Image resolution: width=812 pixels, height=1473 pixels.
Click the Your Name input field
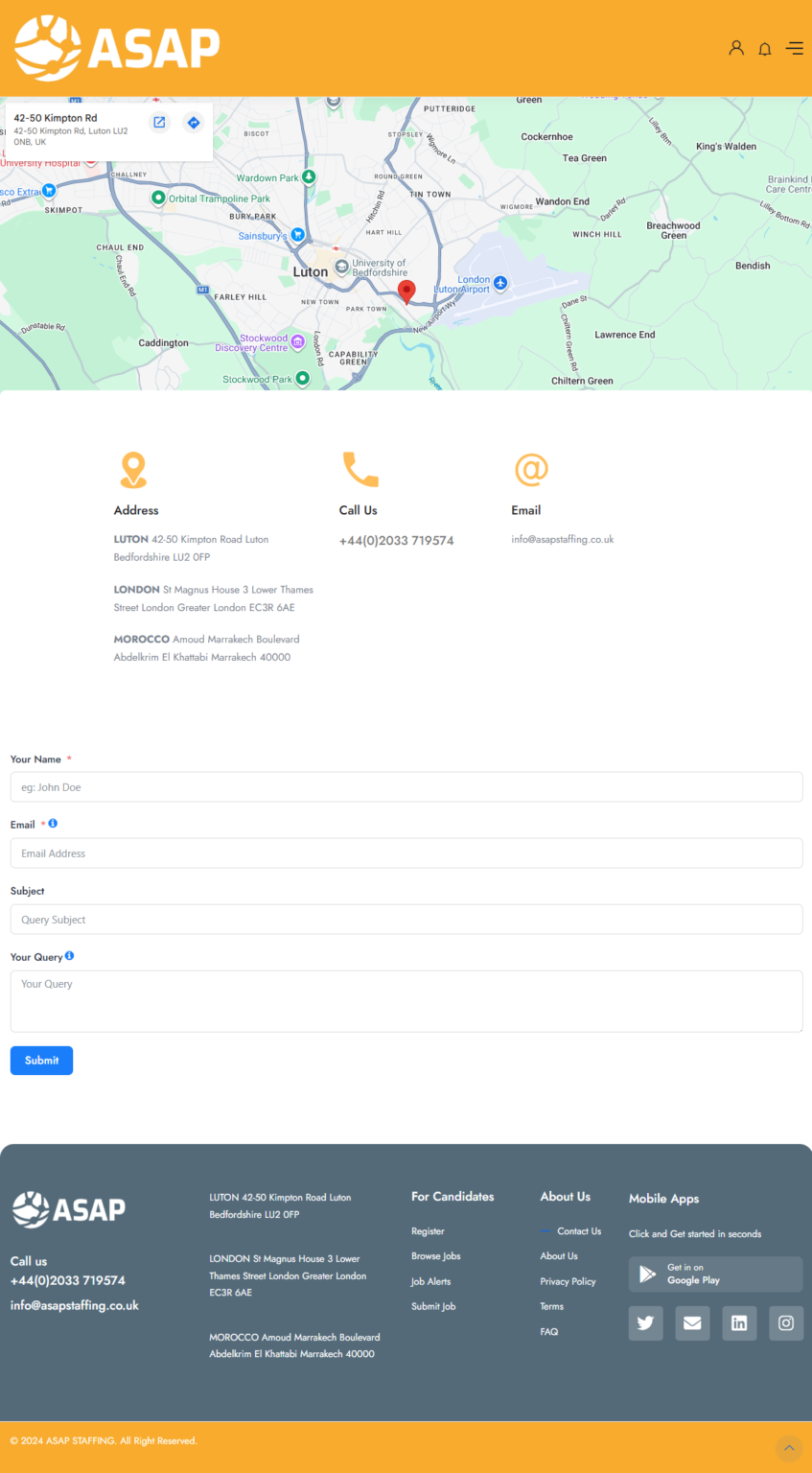(406, 787)
